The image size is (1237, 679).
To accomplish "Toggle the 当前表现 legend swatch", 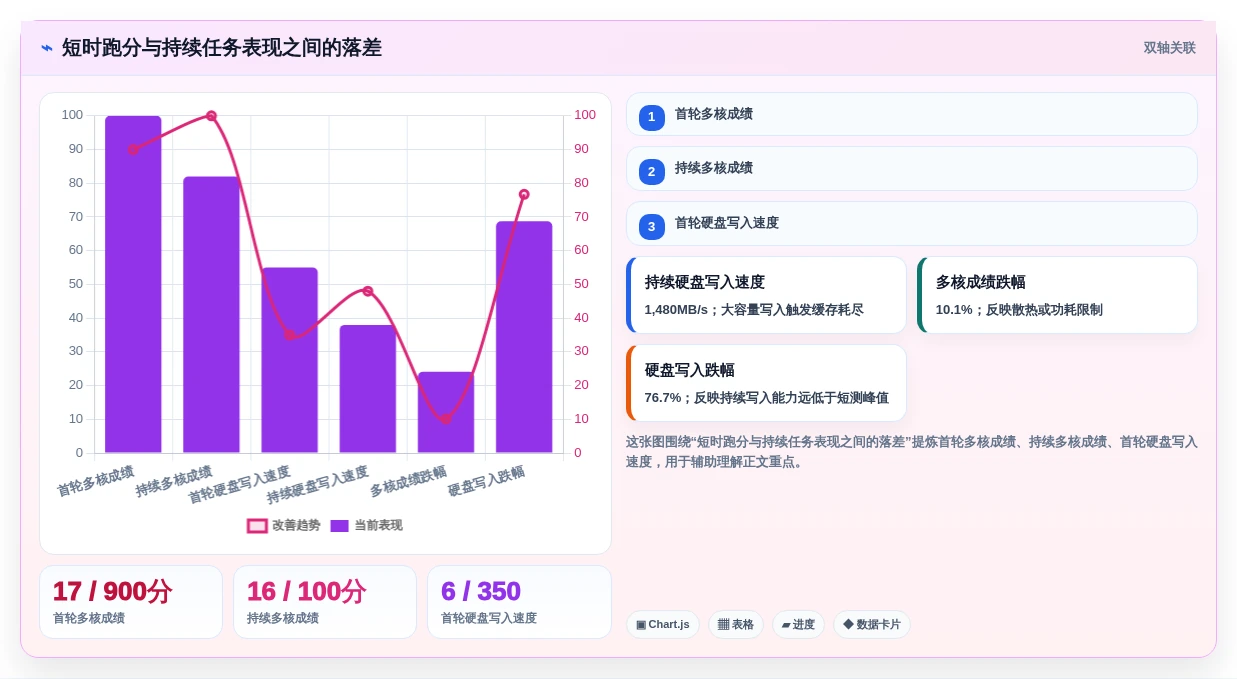I will click(x=339, y=526).
